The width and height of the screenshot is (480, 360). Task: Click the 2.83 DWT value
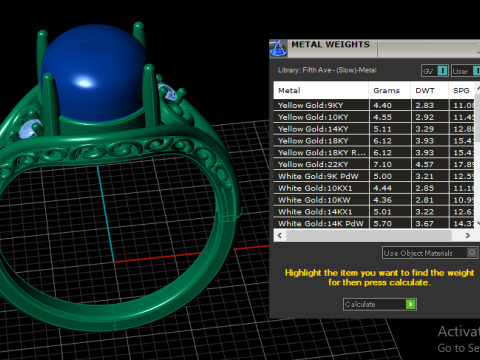[424, 105]
